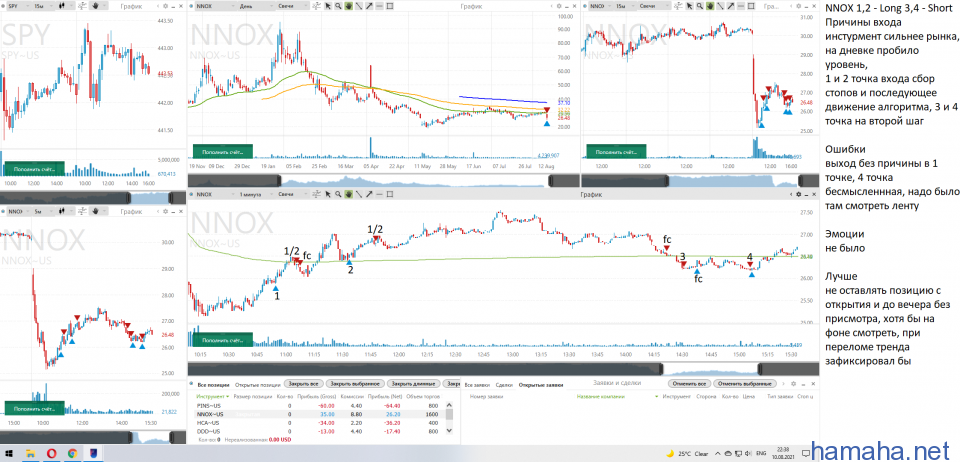The height and width of the screenshot is (462, 960).
Task: Click Закрыть выбранное button
Action: click(x=355, y=384)
